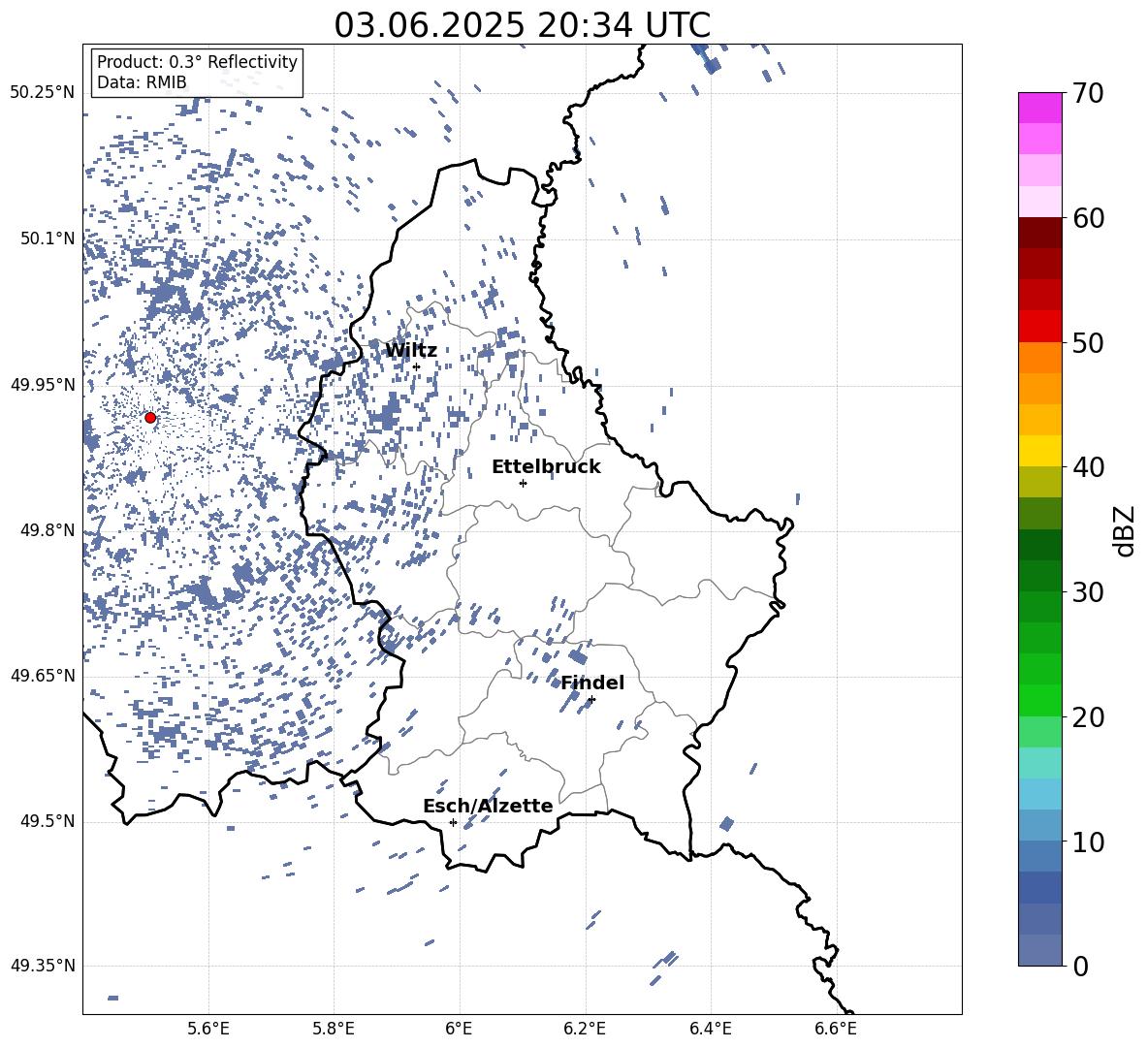Screen dimensions: 1148x1048
Task: Click the 30 colorbar tick label
Action: coord(1087,592)
